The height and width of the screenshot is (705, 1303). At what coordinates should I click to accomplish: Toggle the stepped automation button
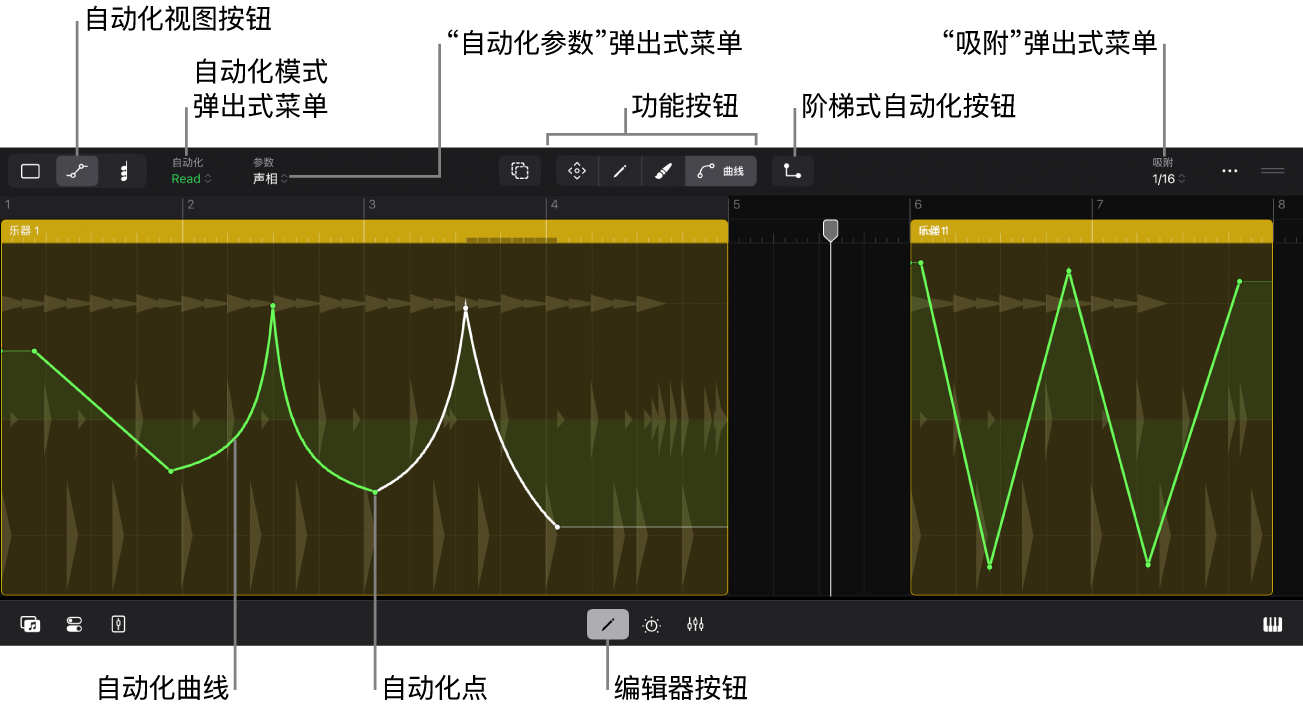pyautogui.click(x=793, y=171)
